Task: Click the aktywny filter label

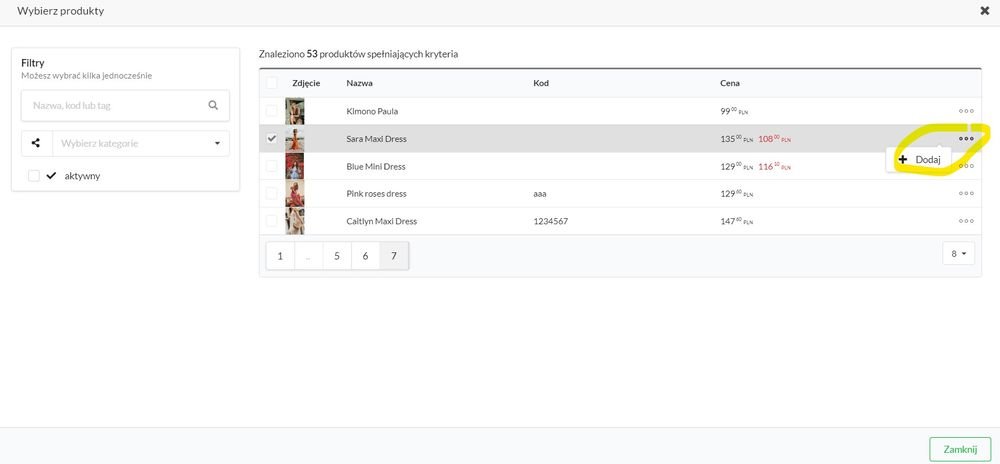Action: tap(82, 176)
